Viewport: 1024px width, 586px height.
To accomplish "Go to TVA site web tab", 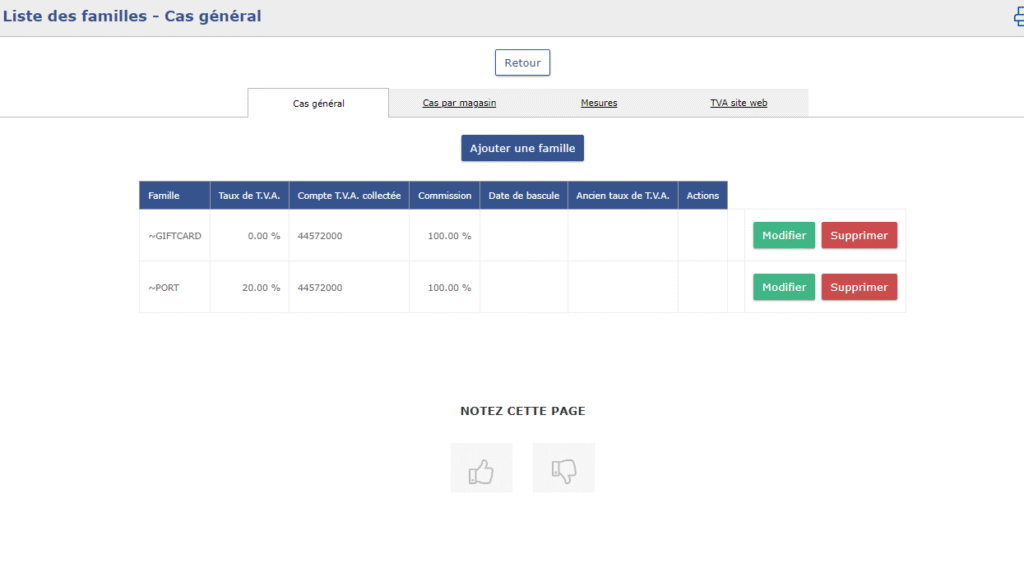I will [x=738, y=103].
